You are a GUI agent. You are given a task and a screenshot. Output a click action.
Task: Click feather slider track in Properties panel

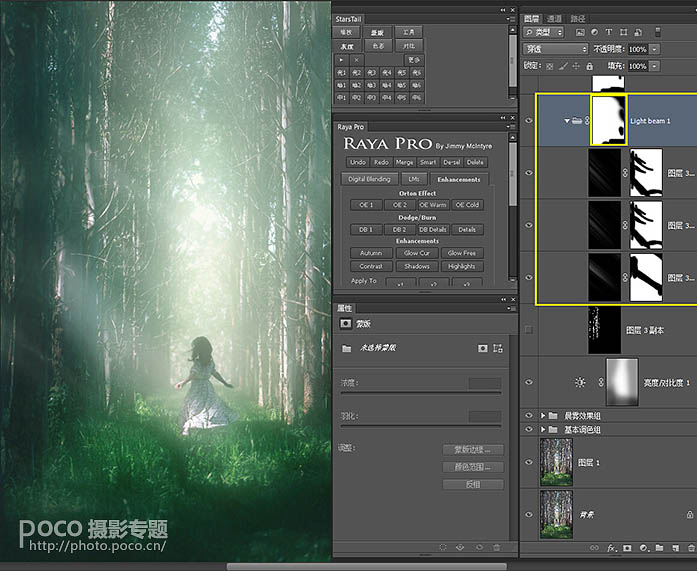(x=421, y=426)
